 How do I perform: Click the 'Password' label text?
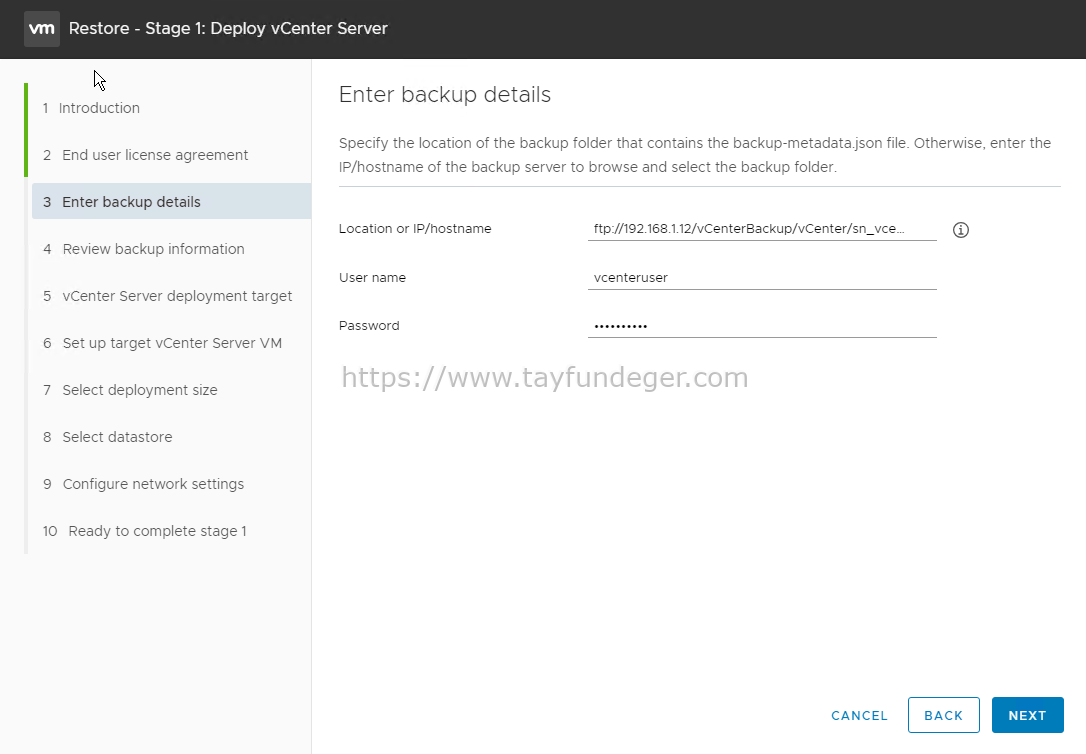(x=369, y=325)
